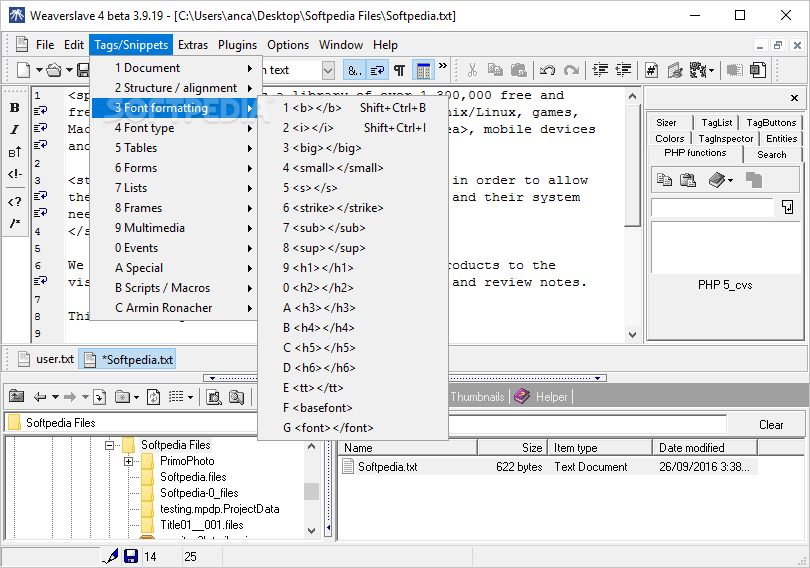
Task: Click file browser back arrow icon
Action: pyautogui.click(x=39, y=397)
